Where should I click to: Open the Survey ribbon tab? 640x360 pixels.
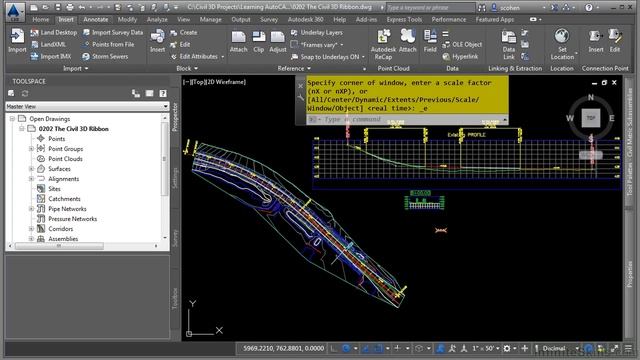269,19
